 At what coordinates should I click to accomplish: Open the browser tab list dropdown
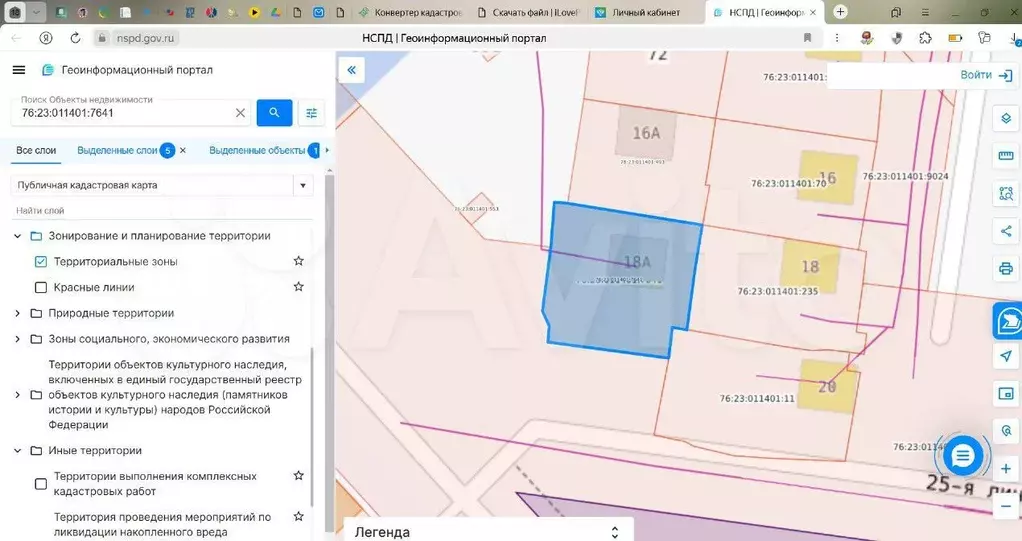pos(36,12)
